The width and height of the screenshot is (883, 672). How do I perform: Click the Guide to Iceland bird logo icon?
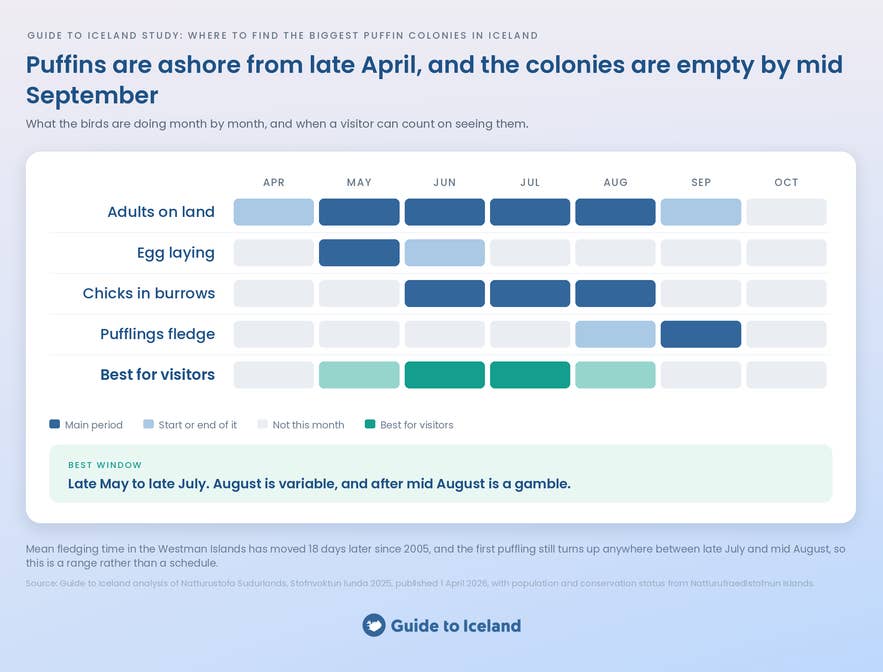click(374, 625)
